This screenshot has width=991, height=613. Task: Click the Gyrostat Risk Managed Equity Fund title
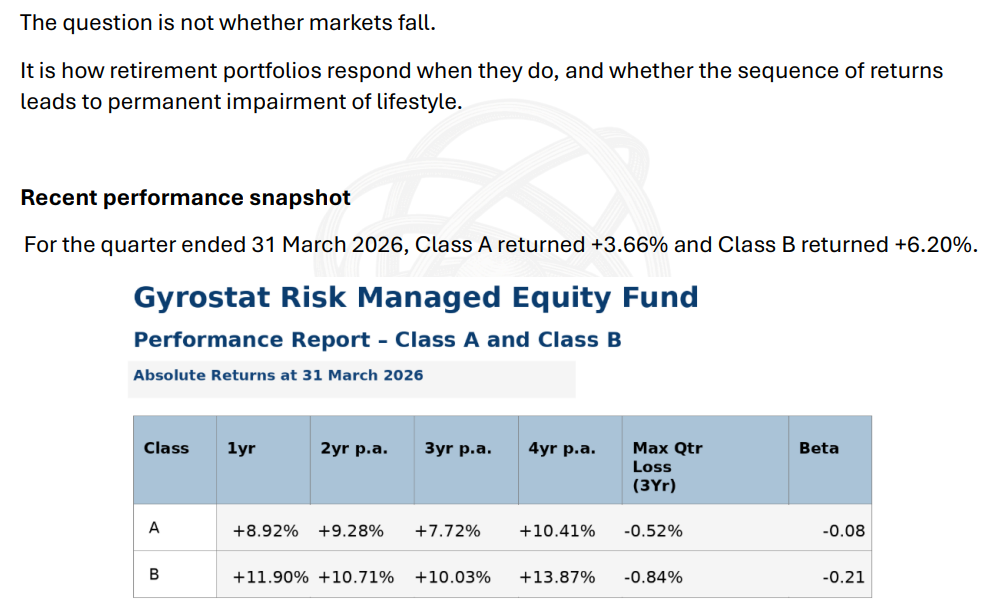click(x=416, y=298)
